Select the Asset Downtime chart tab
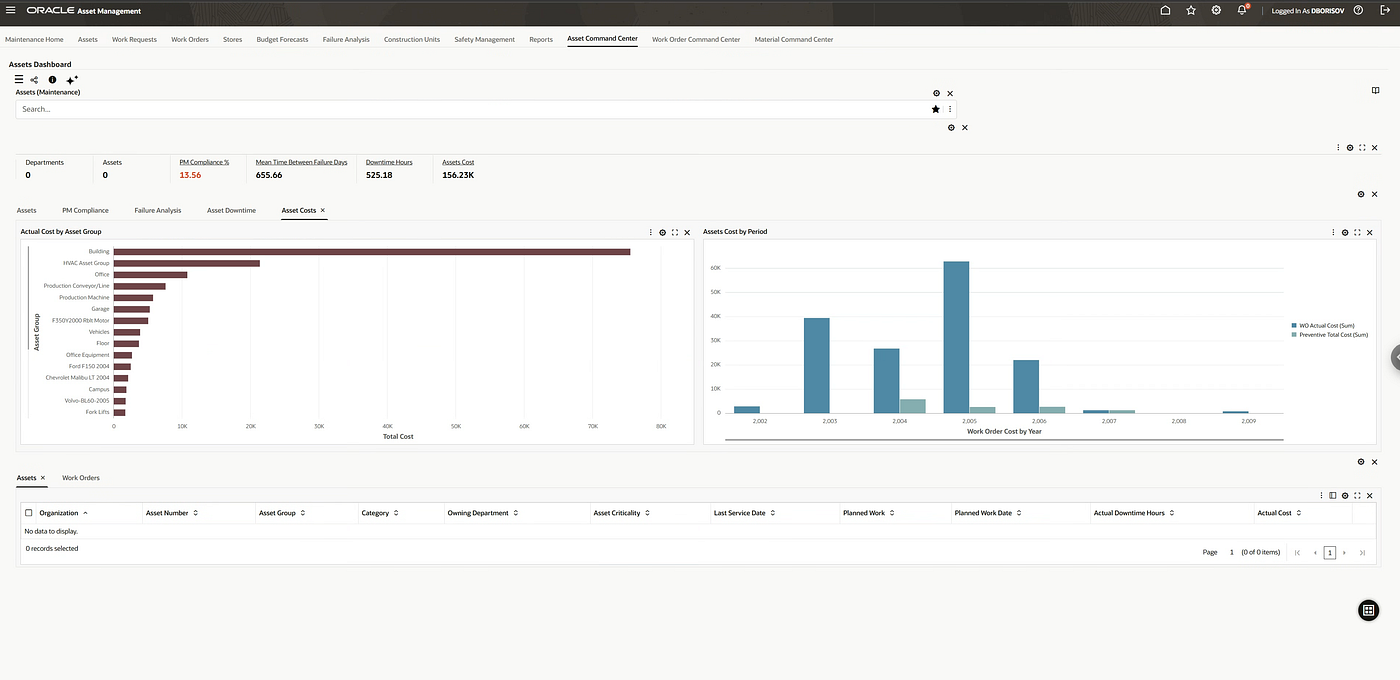 click(x=231, y=211)
